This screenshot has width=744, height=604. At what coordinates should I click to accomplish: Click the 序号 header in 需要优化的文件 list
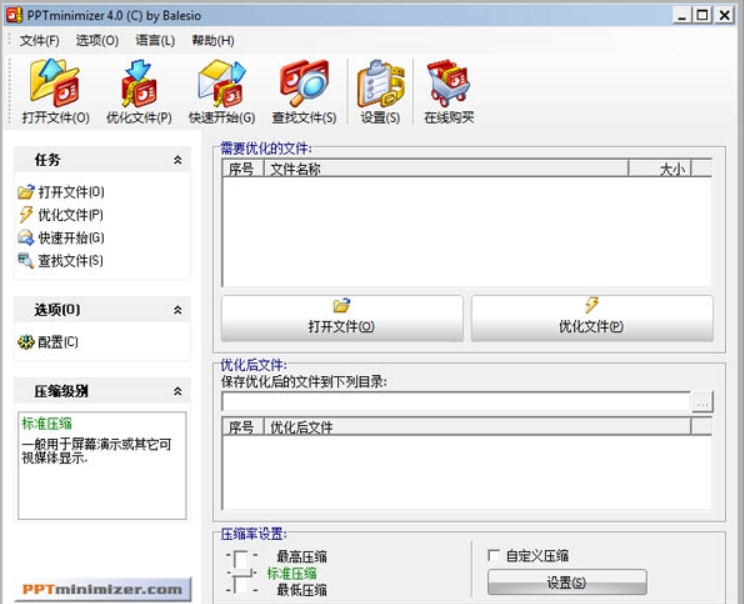(x=243, y=169)
